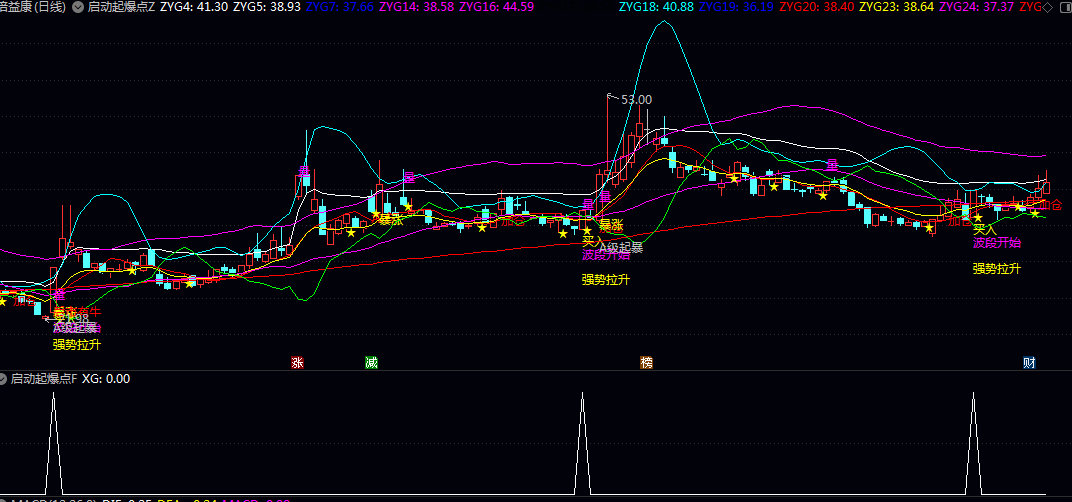Viewport: 1072px width, 502px height.
Task: Select the 启动起爆点F sub-indicator name
Action: [x=44, y=379]
